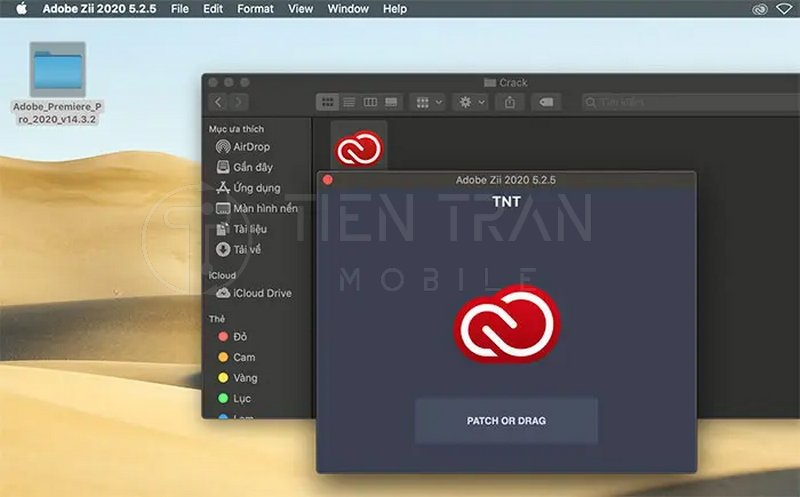
Task: Click the TNT heading in Adobe Zii
Action: [506, 202]
